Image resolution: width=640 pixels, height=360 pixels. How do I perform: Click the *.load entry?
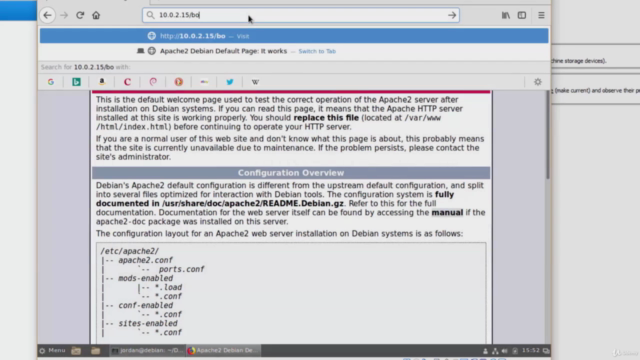168,287
